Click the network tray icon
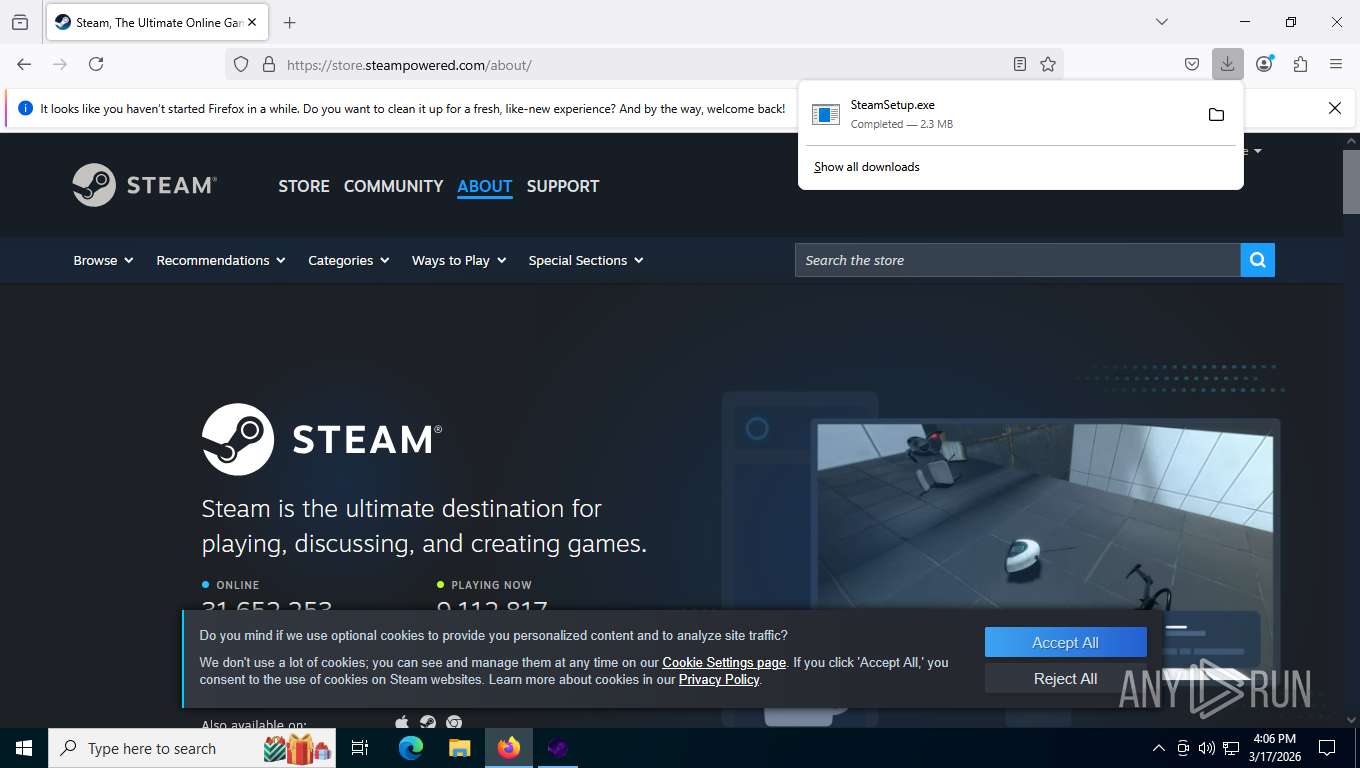The height and width of the screenshot is (768, 1360). (1231, 748)
